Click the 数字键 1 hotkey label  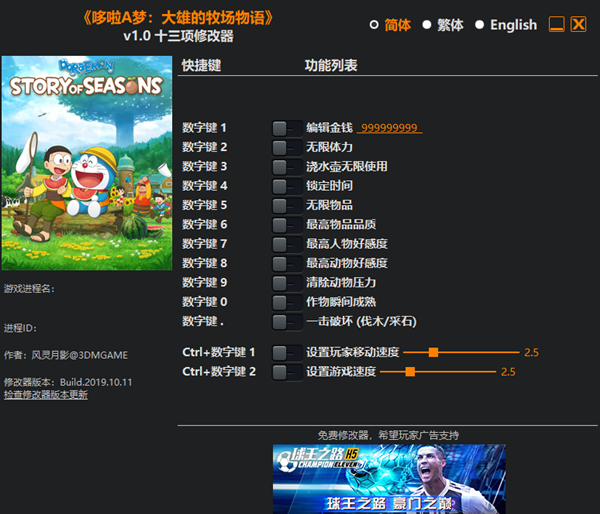click(x=204, y=128)
